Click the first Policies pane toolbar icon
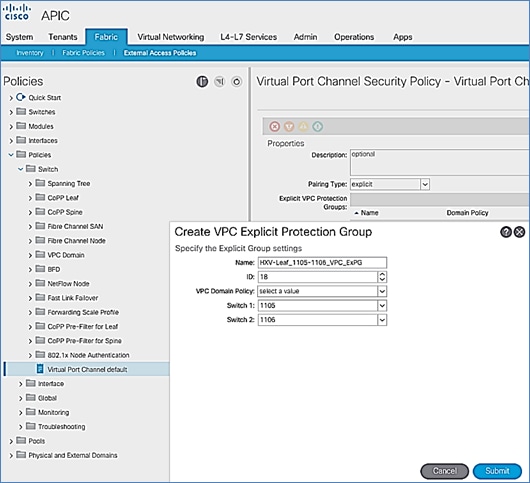530x483 pixels. coord(202,81)
